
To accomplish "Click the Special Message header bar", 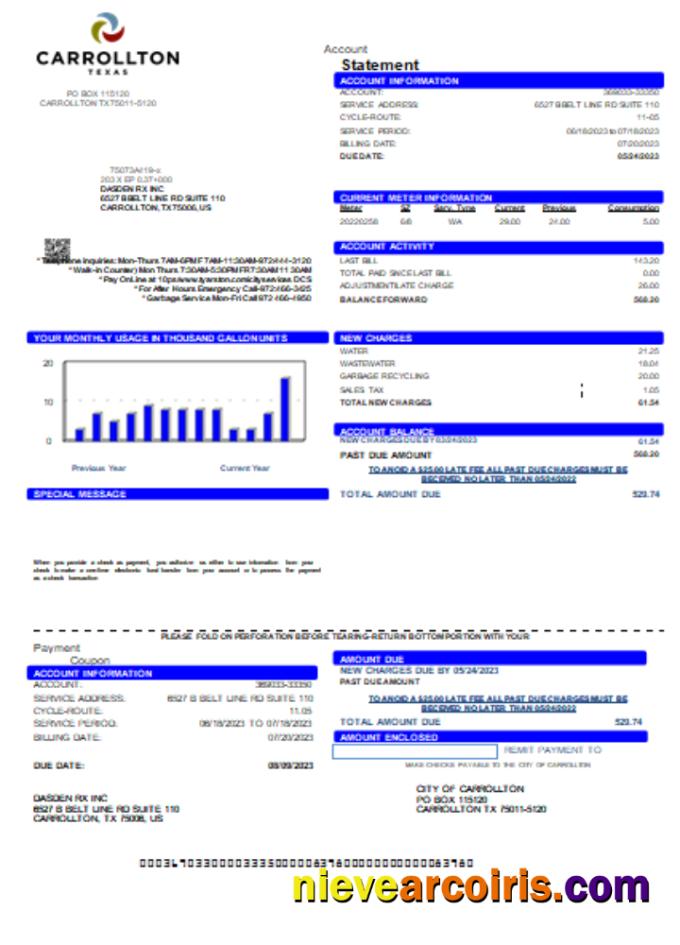I will click(x=176, y=494).
